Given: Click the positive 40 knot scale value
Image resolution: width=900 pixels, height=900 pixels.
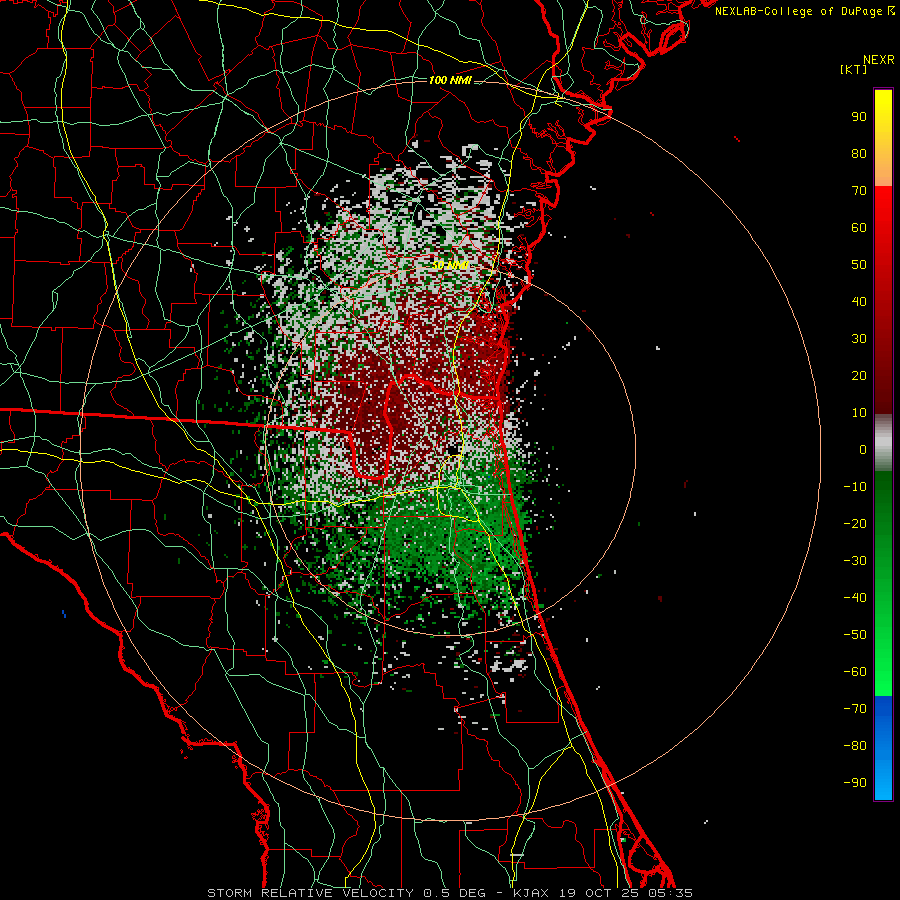Looking at the screenshot, I should [859, 302].
